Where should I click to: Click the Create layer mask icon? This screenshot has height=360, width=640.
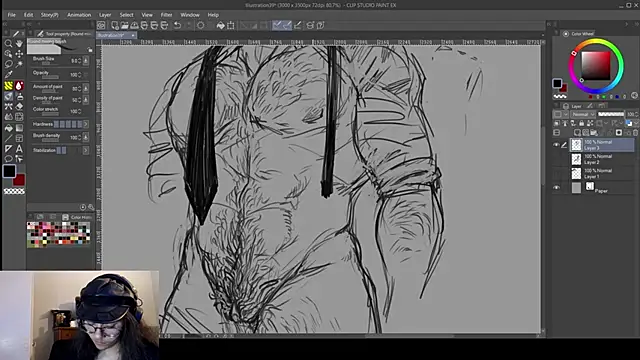point(619,133)
